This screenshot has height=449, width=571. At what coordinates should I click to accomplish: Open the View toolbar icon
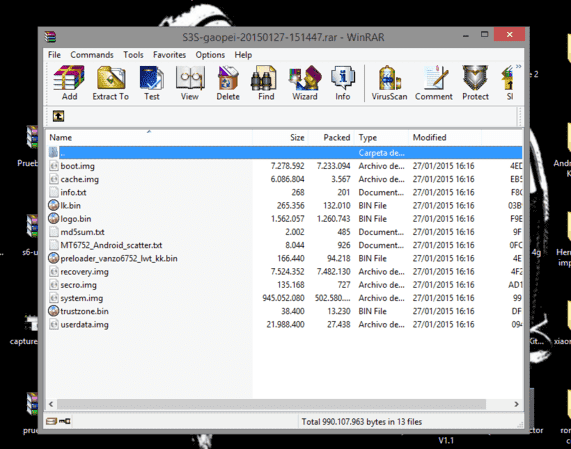(x=190, y=83)
